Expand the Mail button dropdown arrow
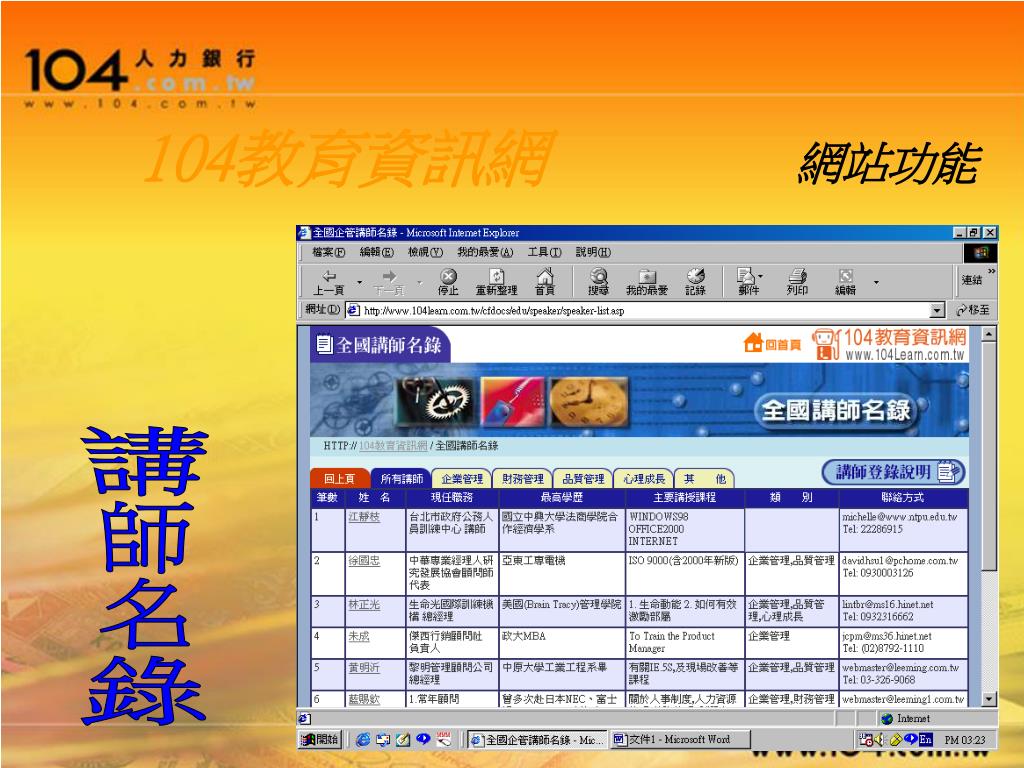1024x768 pixels. [761, 277]
